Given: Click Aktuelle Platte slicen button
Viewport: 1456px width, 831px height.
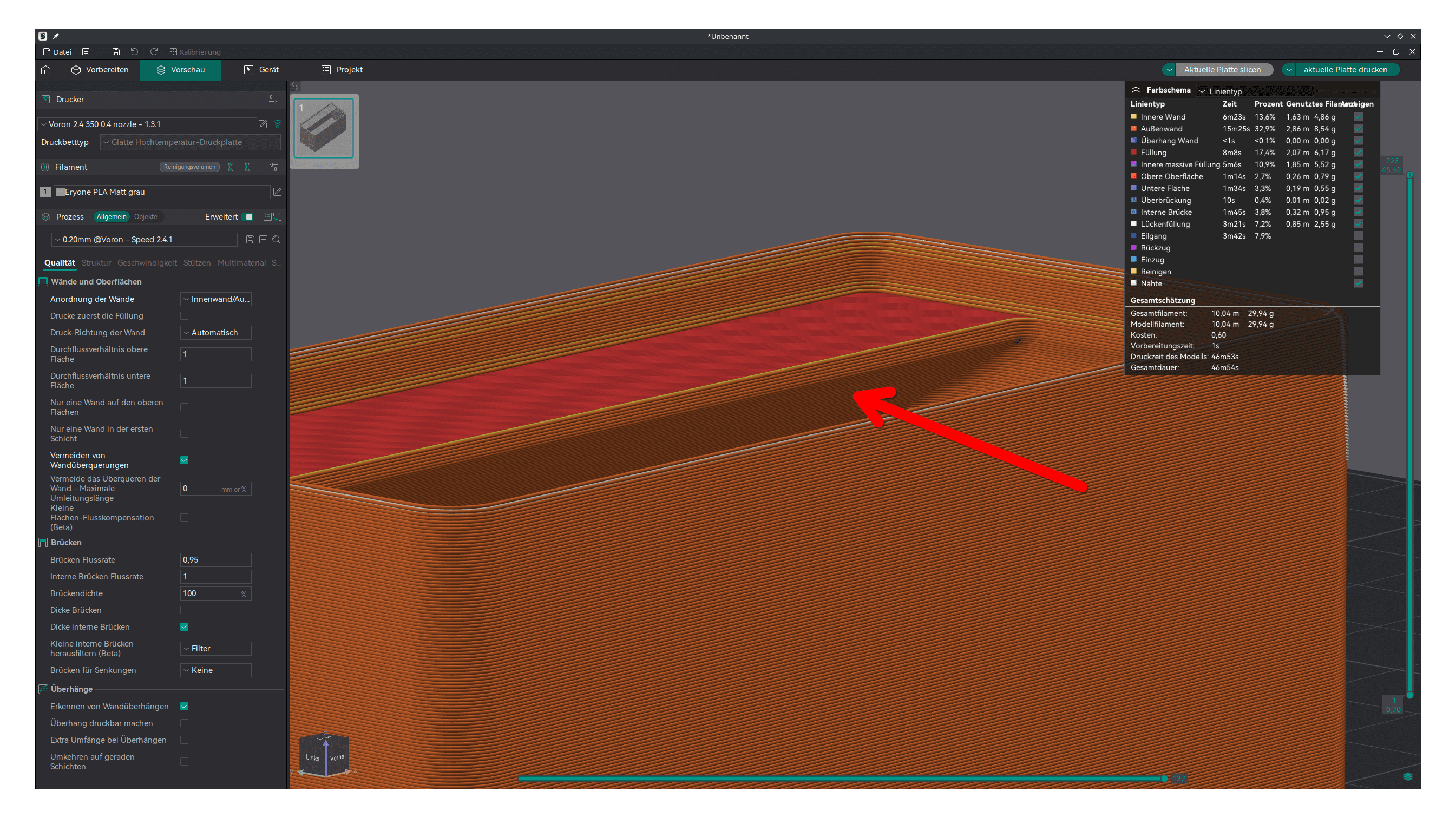Looking at the screenshot, I should point(1222,70).
